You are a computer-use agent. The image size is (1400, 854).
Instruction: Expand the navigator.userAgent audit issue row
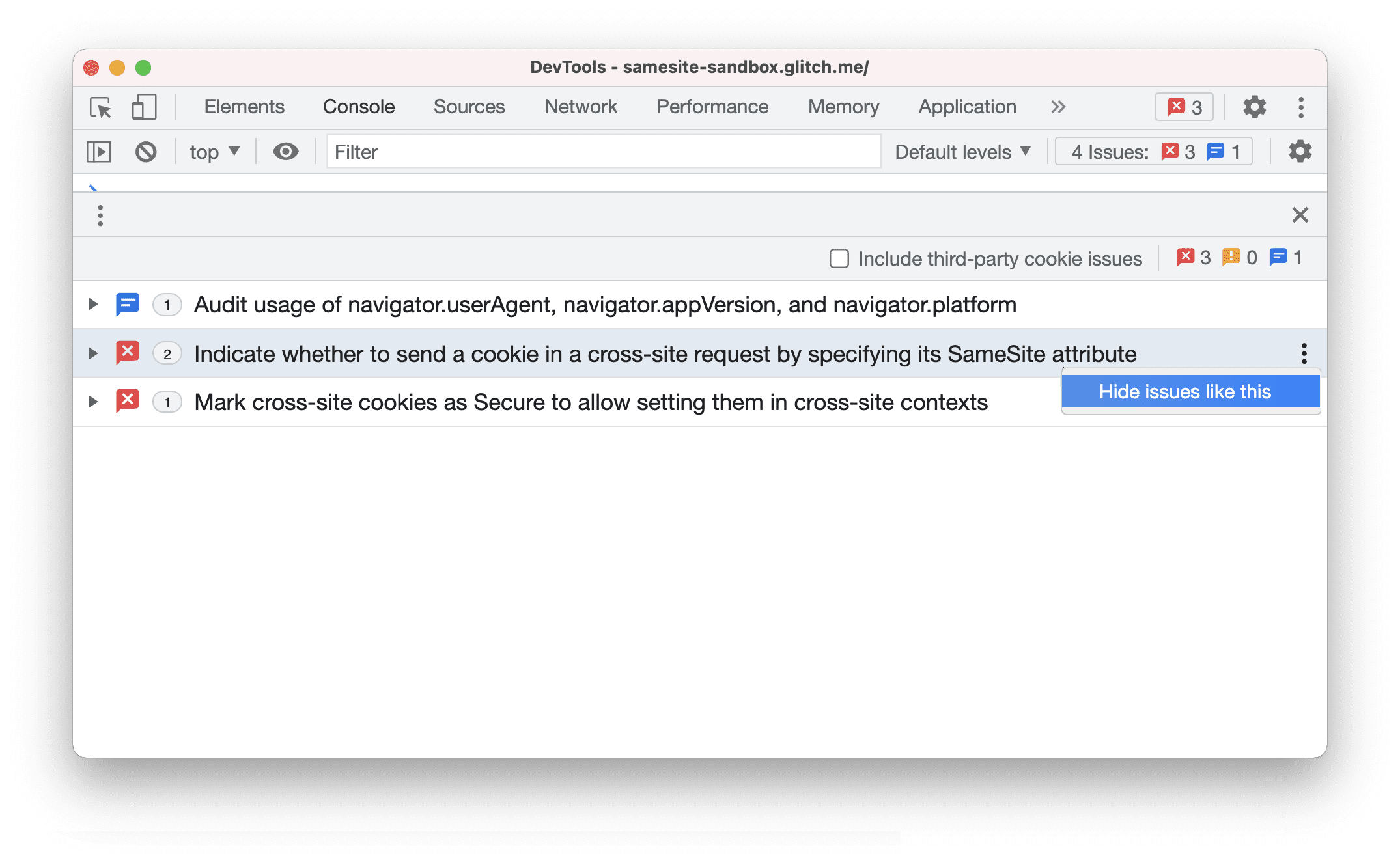(x=92, y=305)
